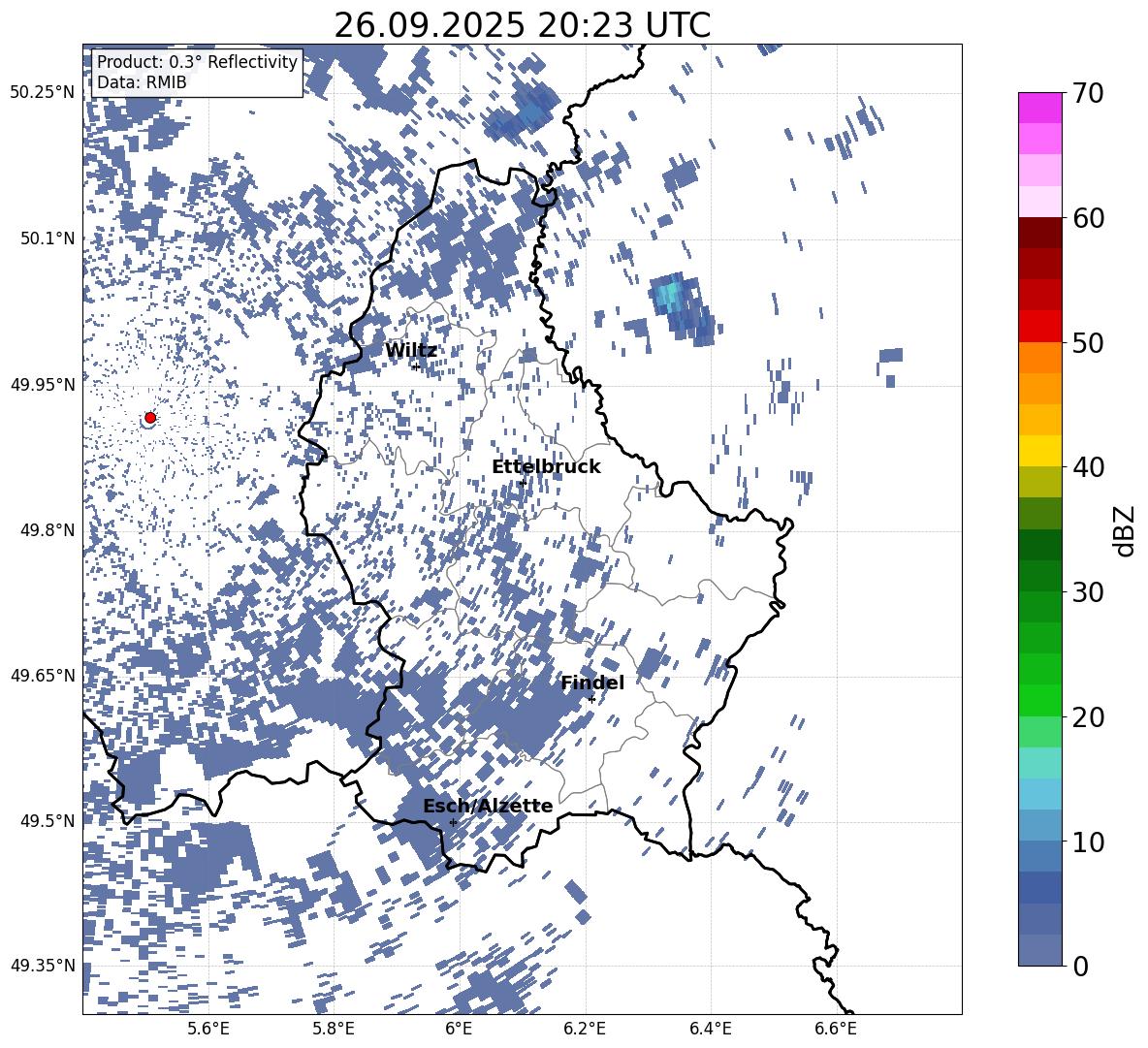
Task: Click the 6°E longitude tick label
Action: [x=459, y=1029]
